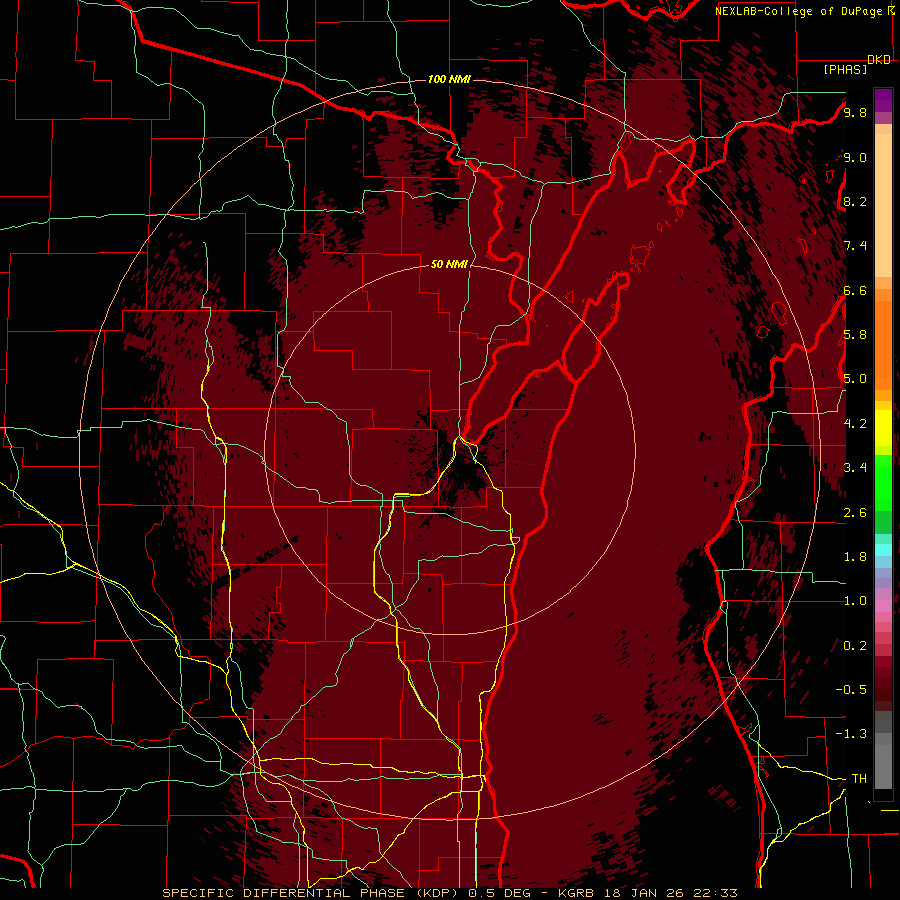
Task: Click the "22:33" timestamp
Action: 714,893
